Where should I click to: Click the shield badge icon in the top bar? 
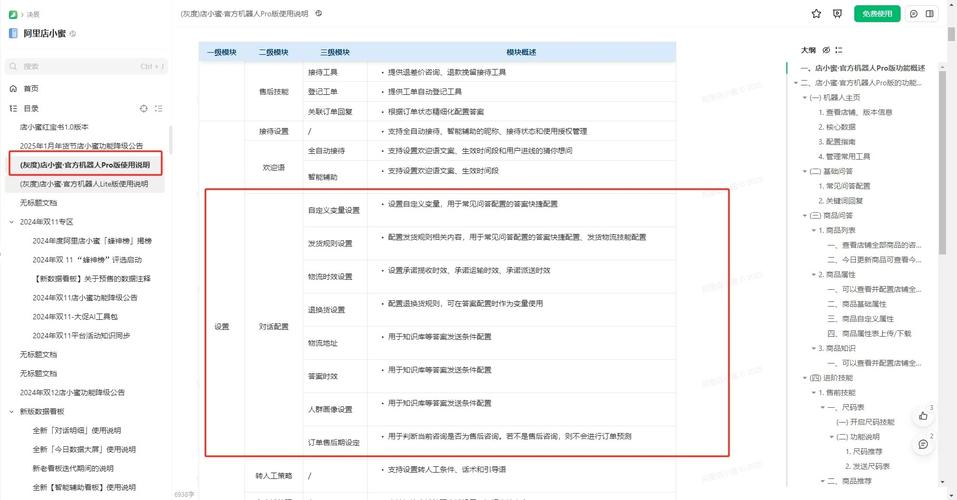pyautogui.click(x=837, y=13)
